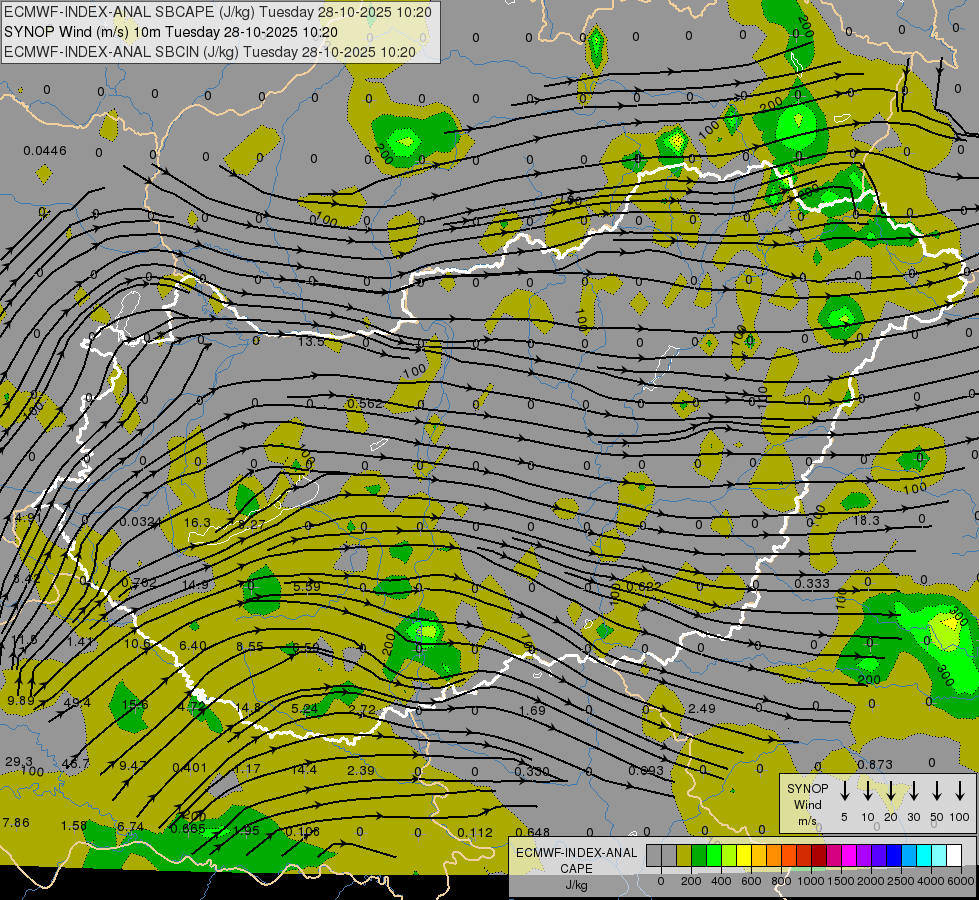Click the 0.0324 value on the map
Viewport: 979px width, 900px height.
click(x=141, y=522)
